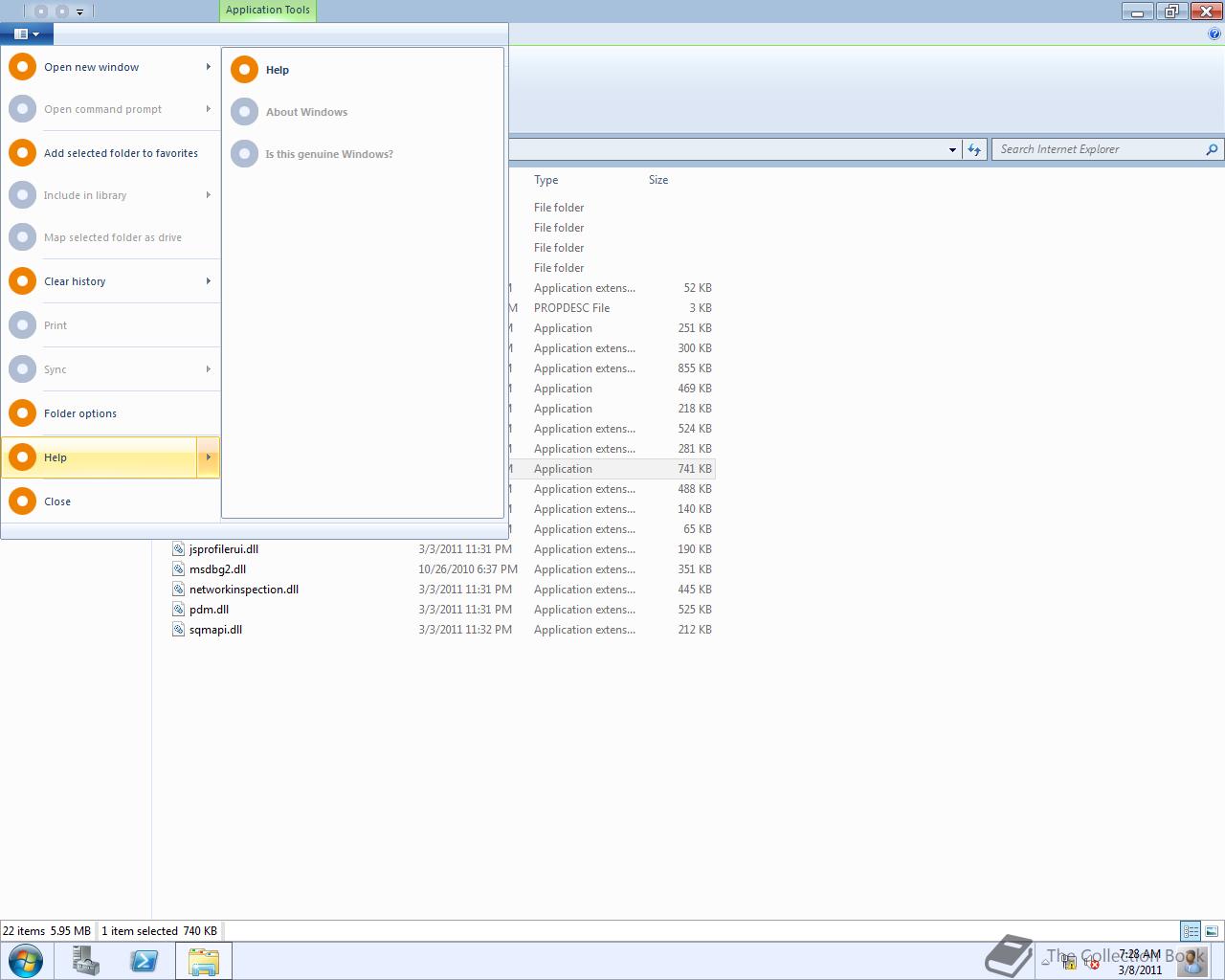This screenshot has height=980, width=1225.
Task: Click the 10/26/2010 6:37 PM date
Action: click(x=468, y=569)
